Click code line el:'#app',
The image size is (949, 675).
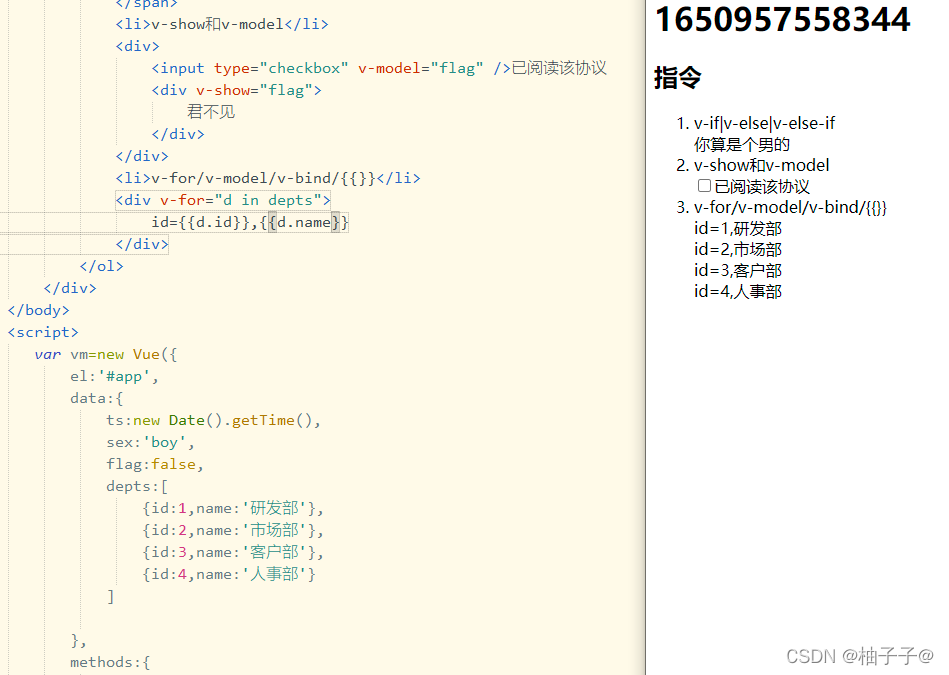pos(114,377)
